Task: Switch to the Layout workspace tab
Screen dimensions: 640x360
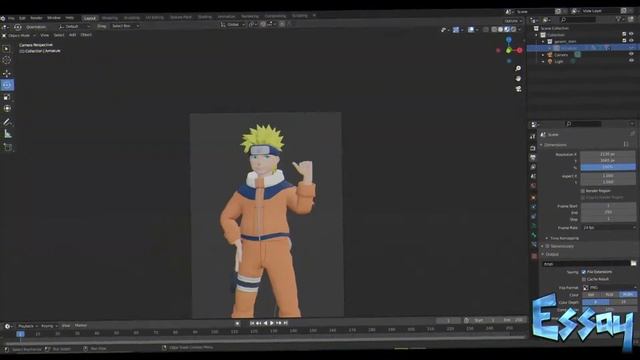Action: pyautogui.click(x=89, y=18)
